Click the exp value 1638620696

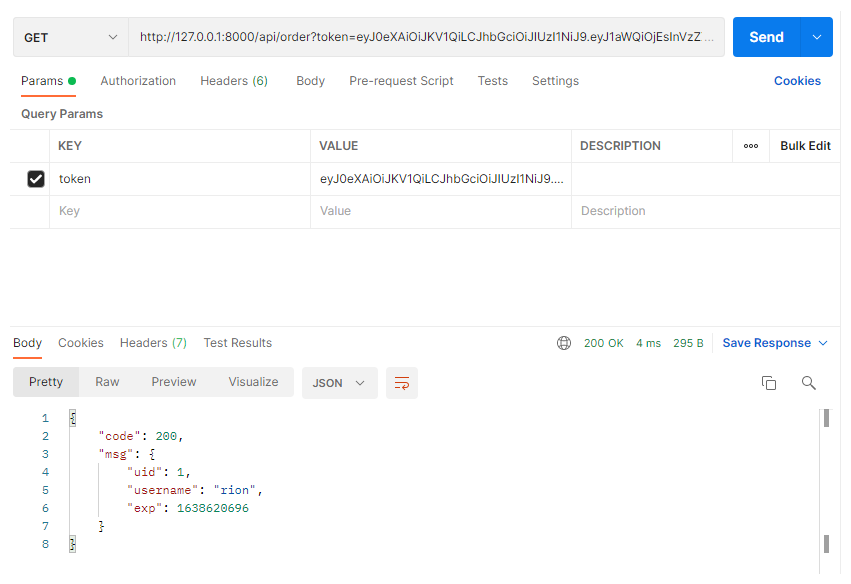pos(213,508)
